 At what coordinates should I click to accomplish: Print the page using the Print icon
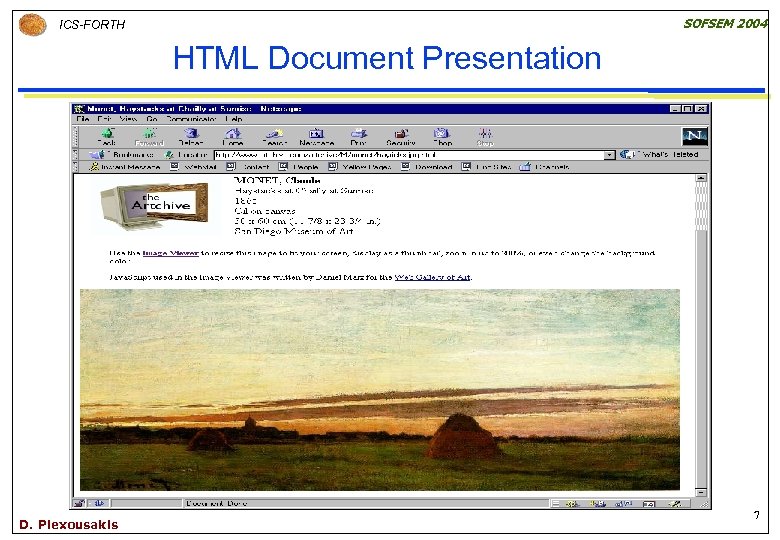[358, 137]
